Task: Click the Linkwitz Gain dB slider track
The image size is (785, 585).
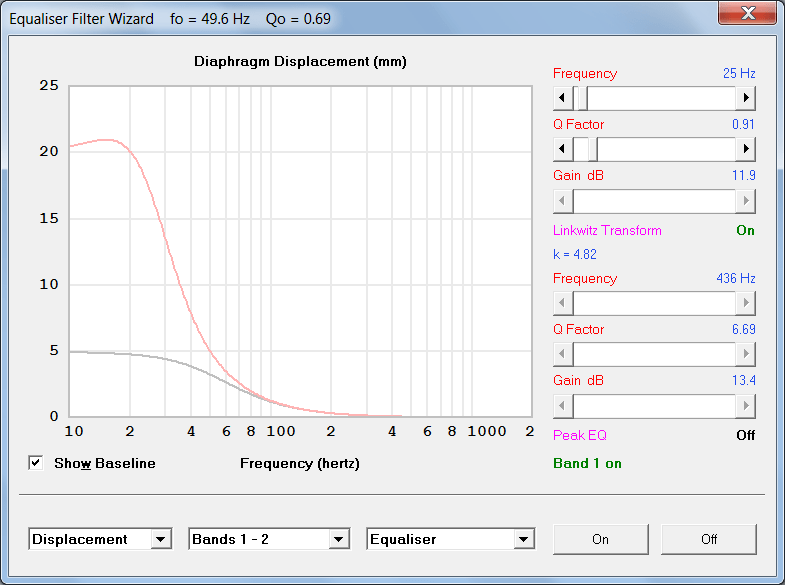Action: [654, 201]
